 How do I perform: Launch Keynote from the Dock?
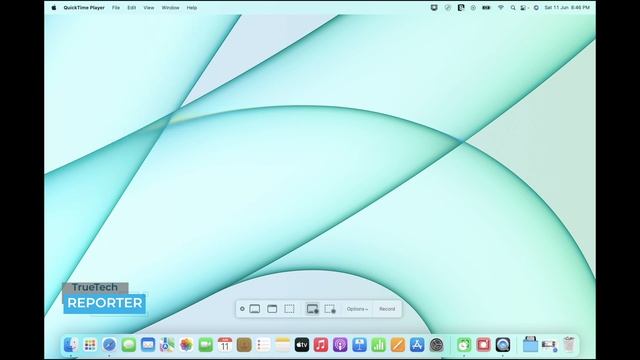(x=359, y=345)
